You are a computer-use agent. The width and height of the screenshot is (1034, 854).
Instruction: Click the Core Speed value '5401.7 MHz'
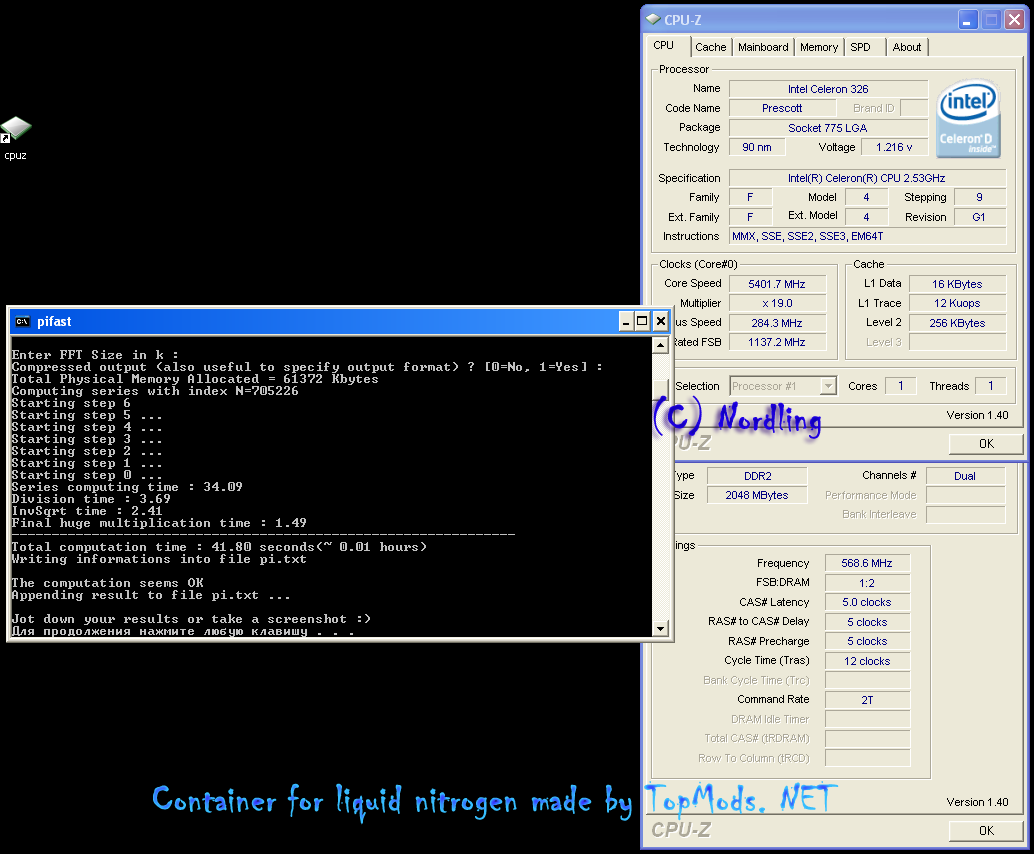777,284
